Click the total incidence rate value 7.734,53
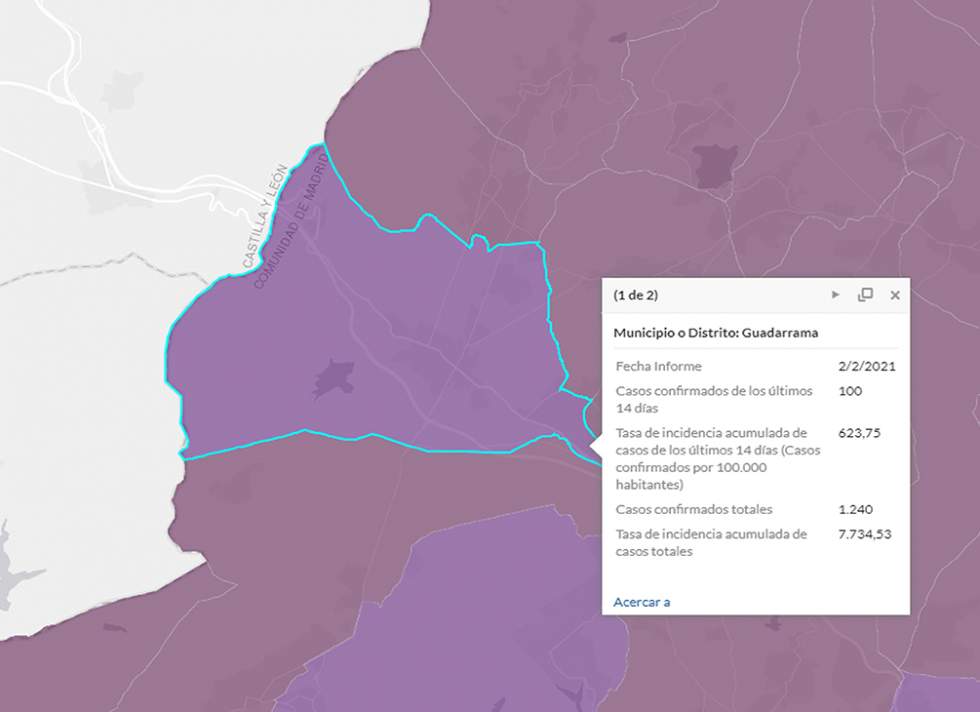Screen dimensions: 980x712 pyautogui.click(x=864, y=534)
